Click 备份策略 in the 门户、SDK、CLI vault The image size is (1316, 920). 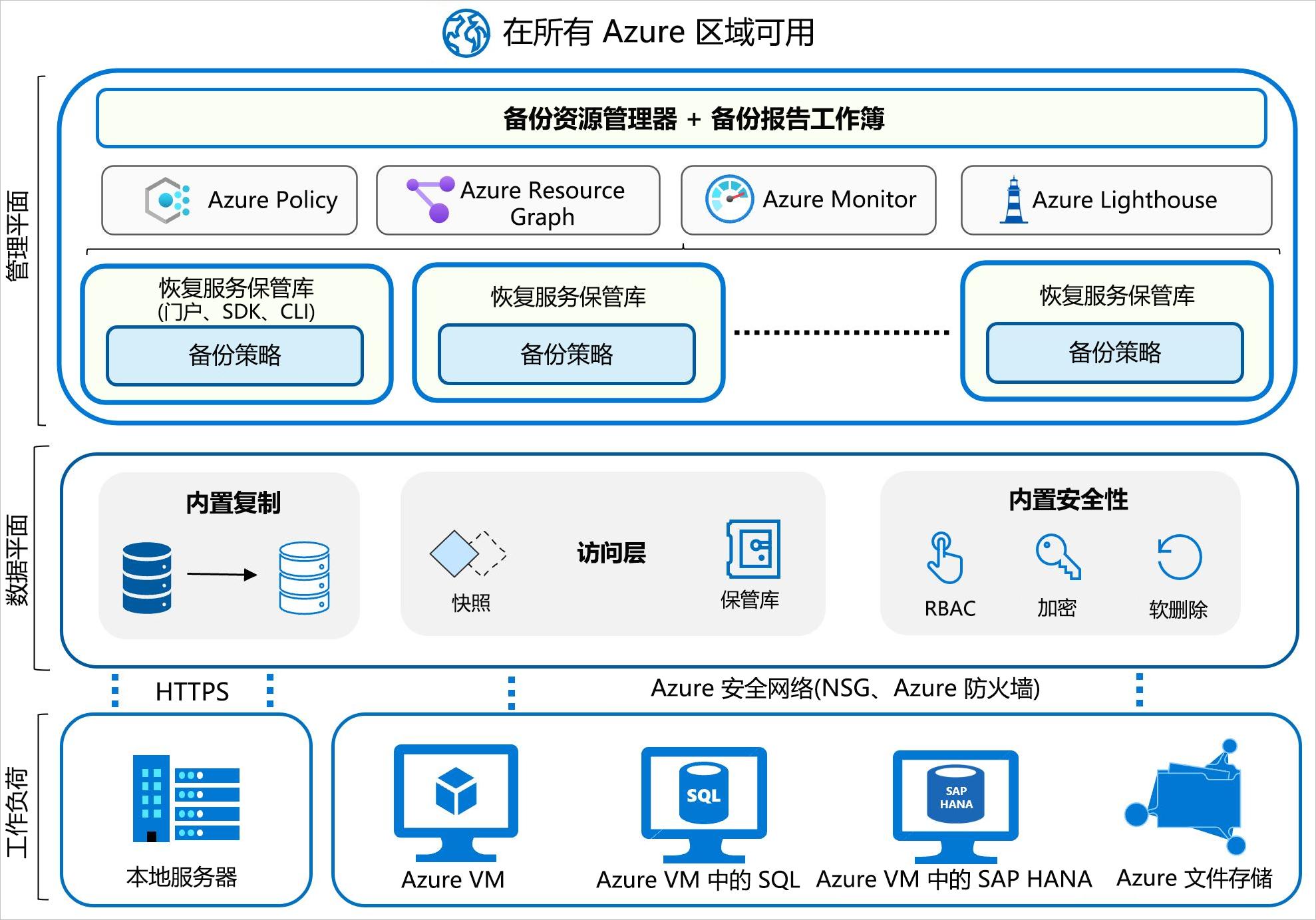pyautogui.click(x=235, y=356)
